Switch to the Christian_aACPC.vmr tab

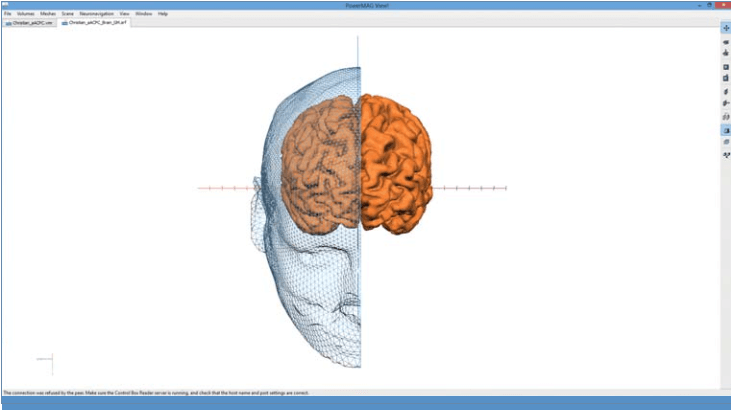30,22
